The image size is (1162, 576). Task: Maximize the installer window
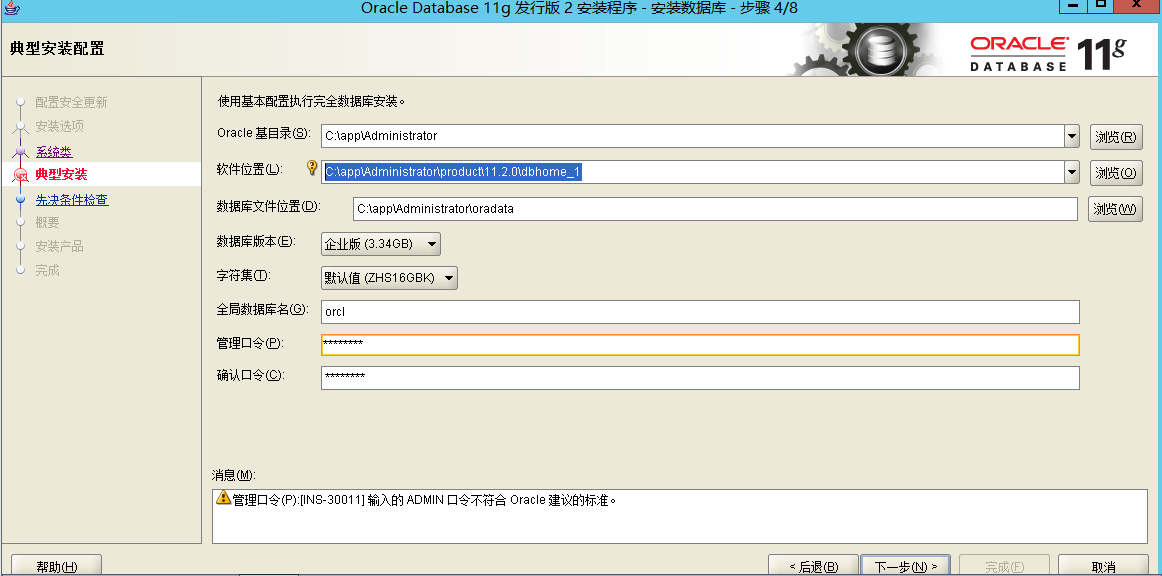pyautogui.click(x=1100, y=5)
